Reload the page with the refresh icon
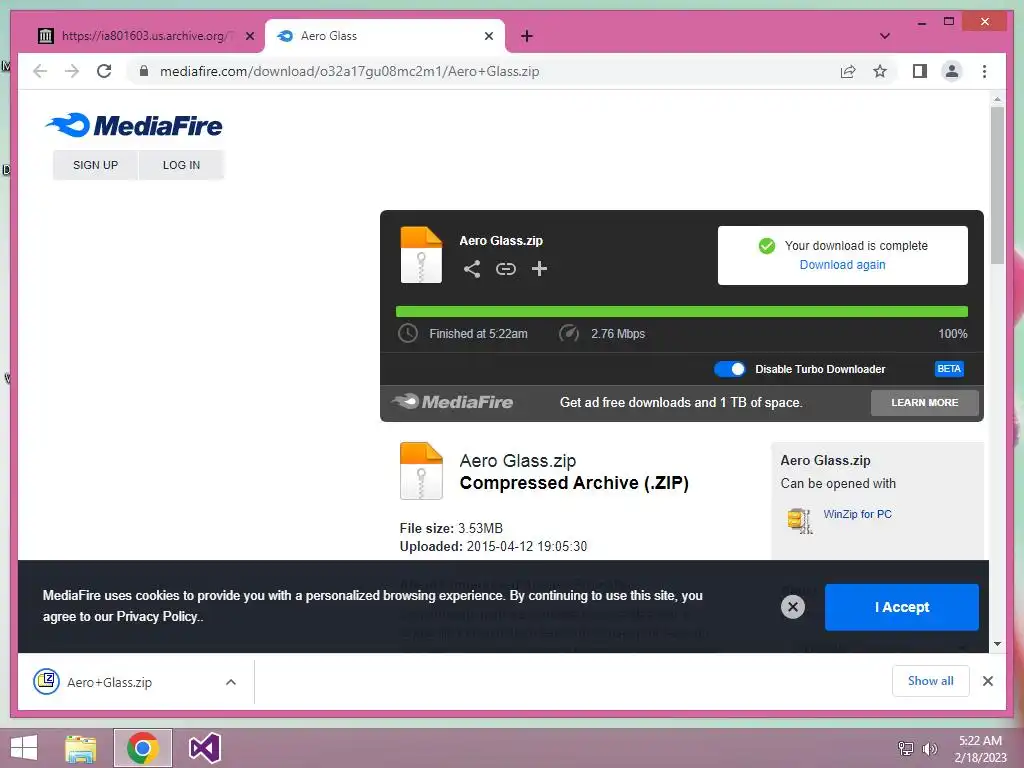The image size is (1024, 768). click(x=104, y=71)
